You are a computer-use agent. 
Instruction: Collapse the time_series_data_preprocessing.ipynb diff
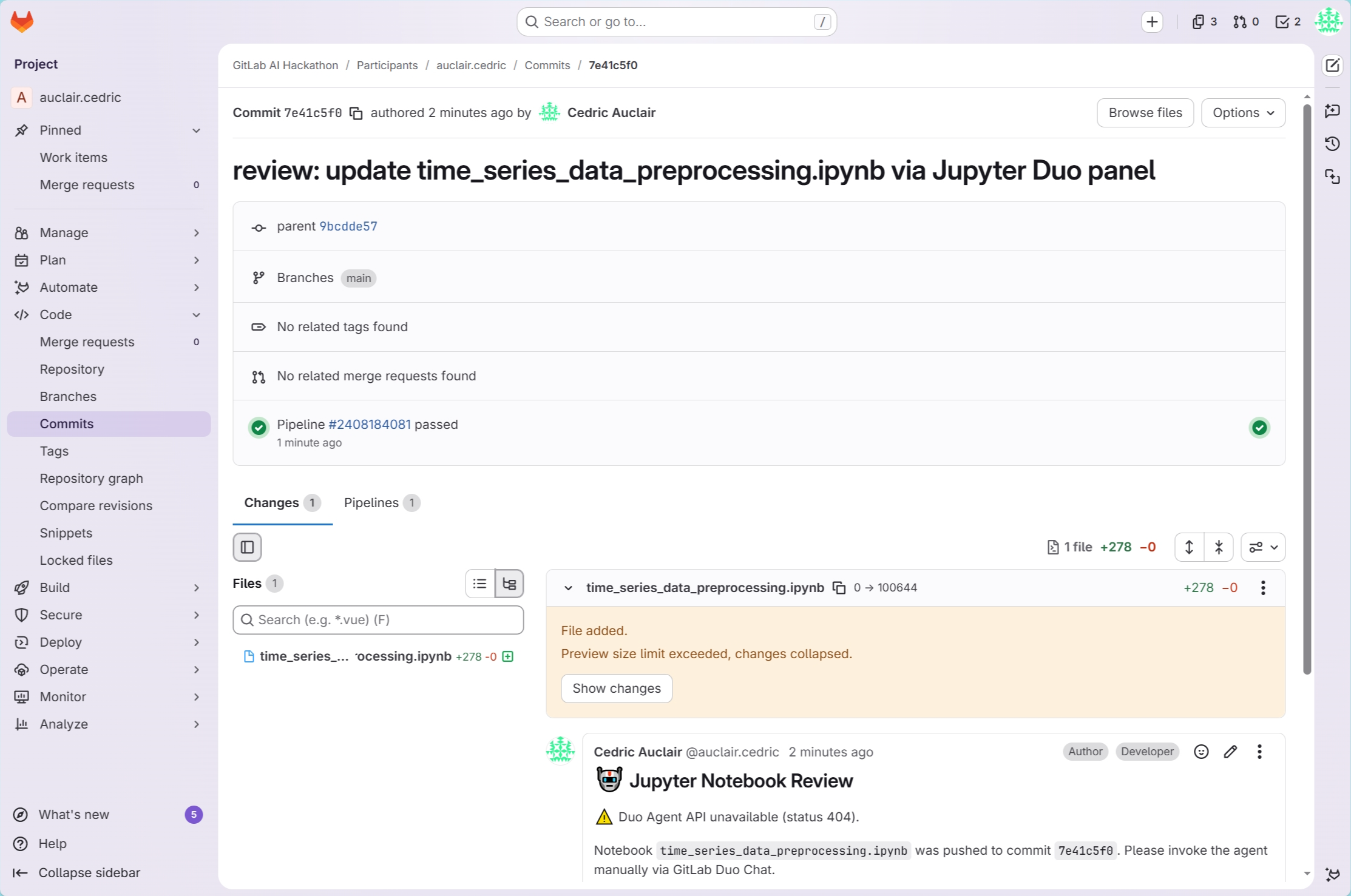pyautogui.click(x=568, y=588)
